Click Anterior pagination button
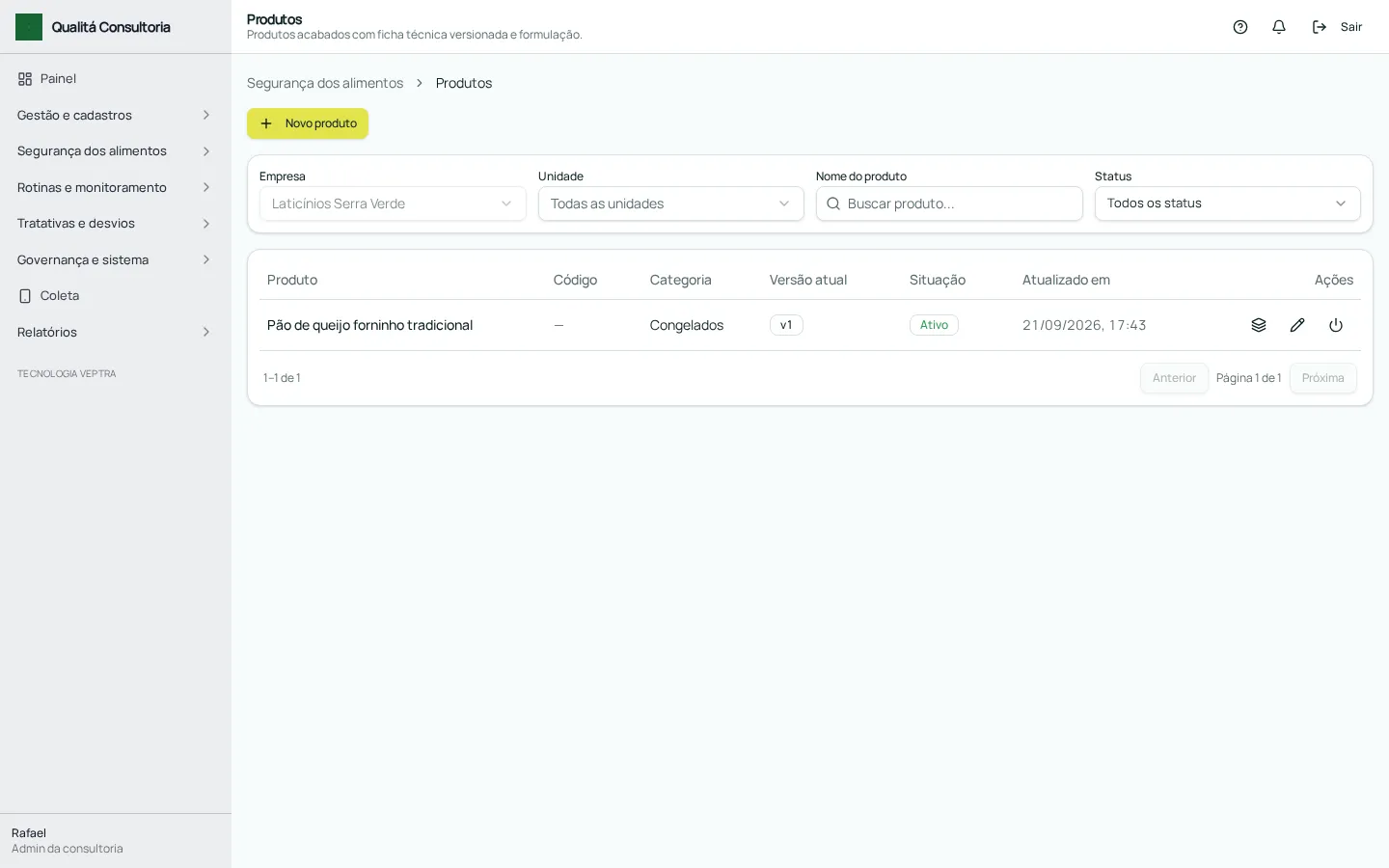This screenshot has height=868, width=1389. pos(1174,378)
